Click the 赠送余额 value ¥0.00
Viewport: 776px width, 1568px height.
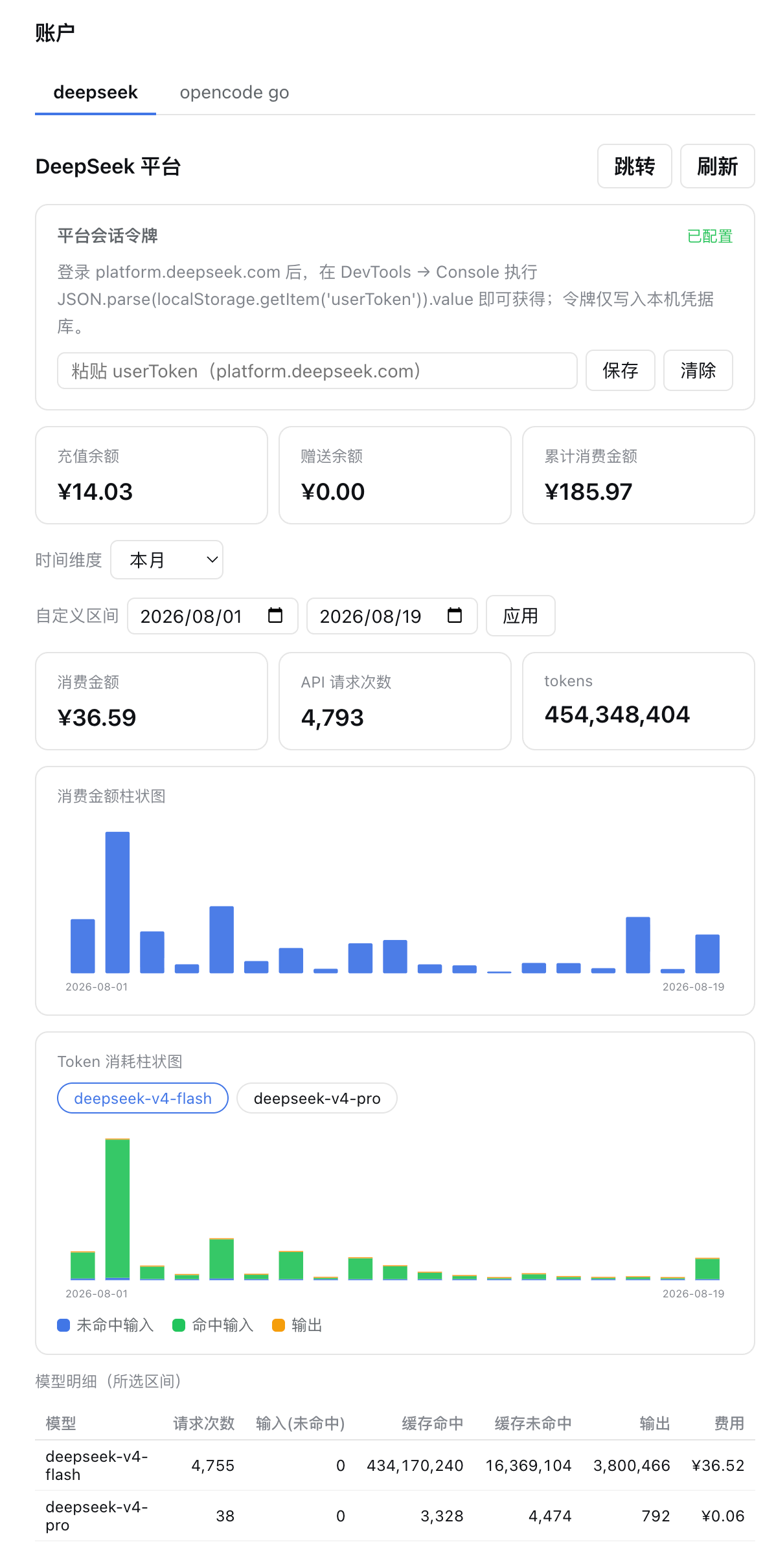(333, 492)
